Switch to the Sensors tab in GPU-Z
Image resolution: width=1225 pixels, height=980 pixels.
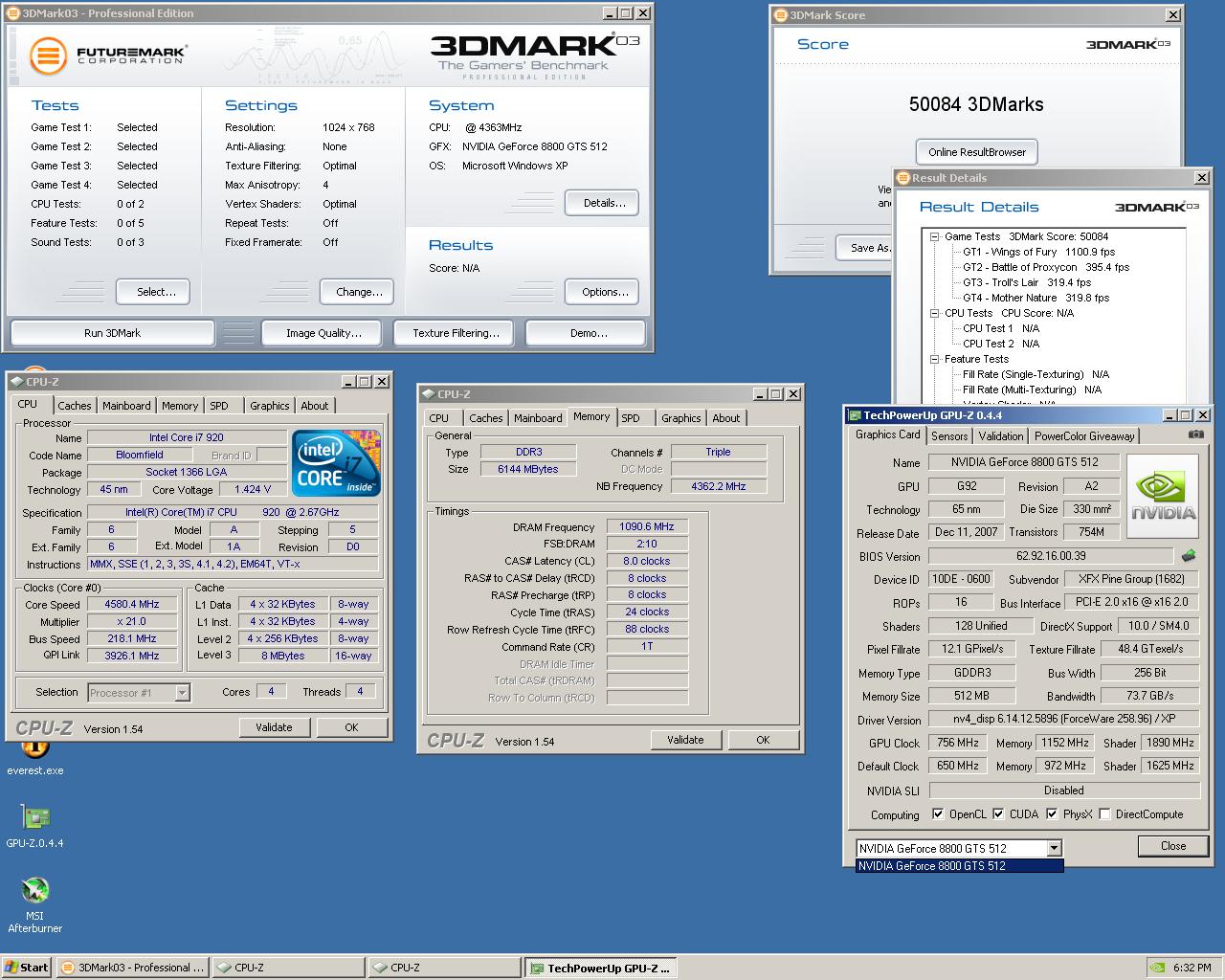(x=949, y=436)
